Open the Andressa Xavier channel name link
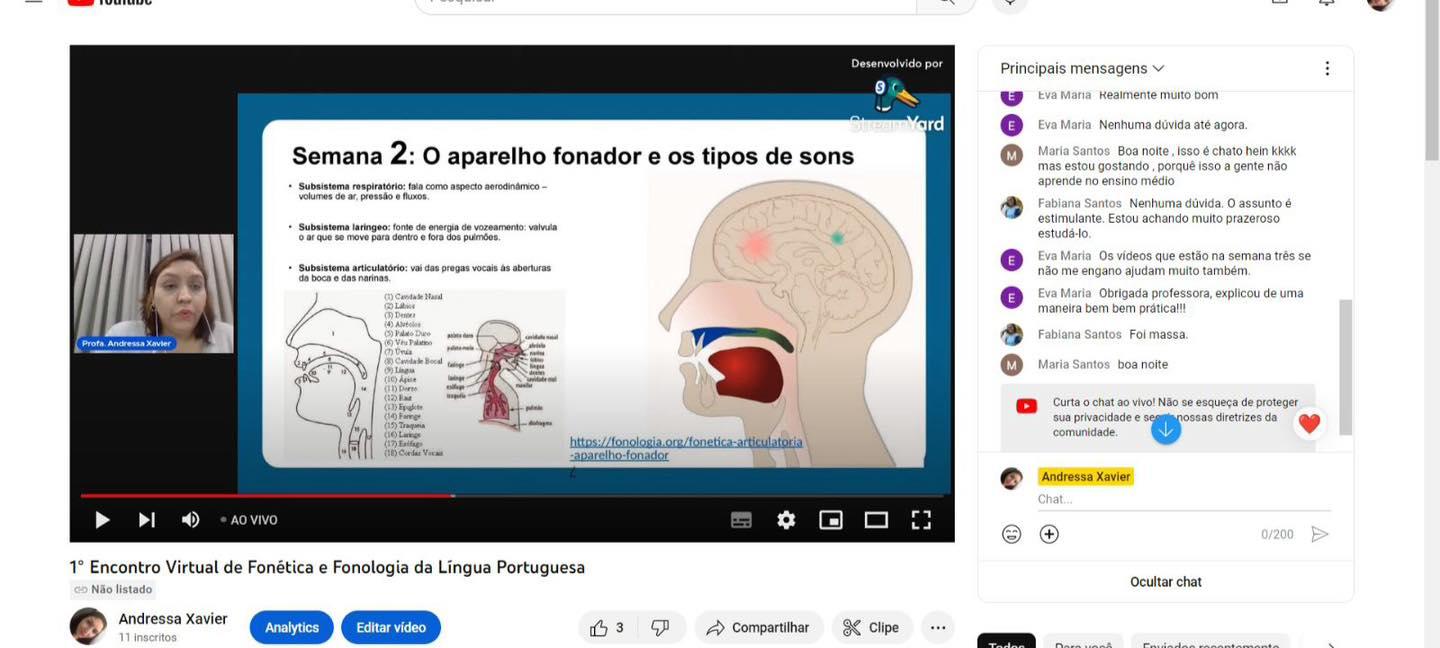The height and width of the screenshot is (648, 1440). 173,619
